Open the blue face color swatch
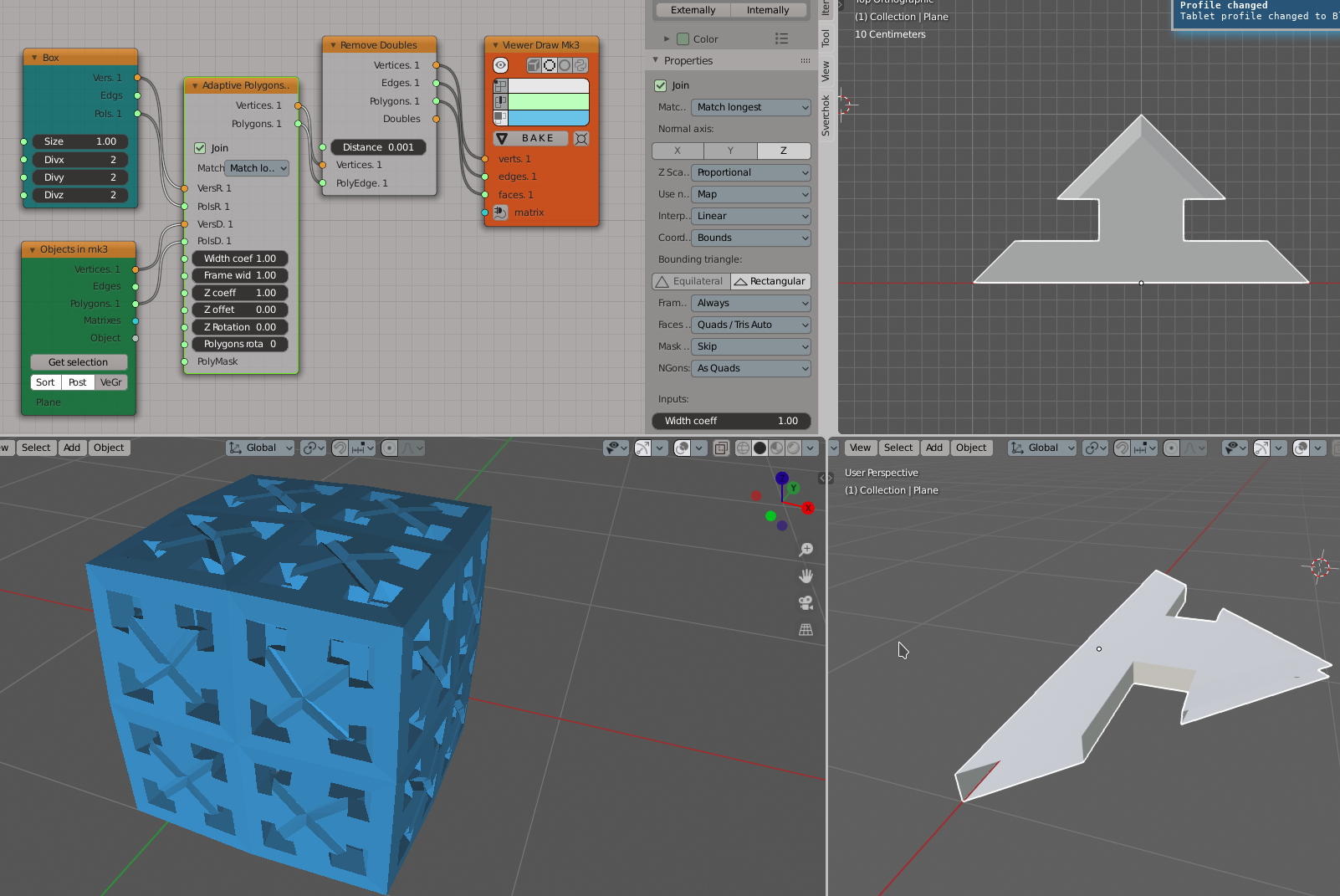The width and height of the screenshot is (1340, 896). [549, 118]
